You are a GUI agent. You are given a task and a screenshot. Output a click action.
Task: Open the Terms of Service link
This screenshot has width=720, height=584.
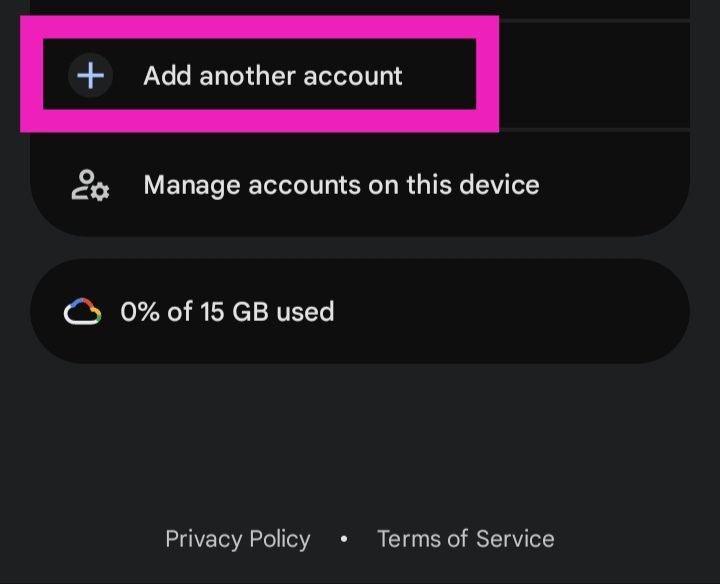pyautogui.click(x=465, y=539)
